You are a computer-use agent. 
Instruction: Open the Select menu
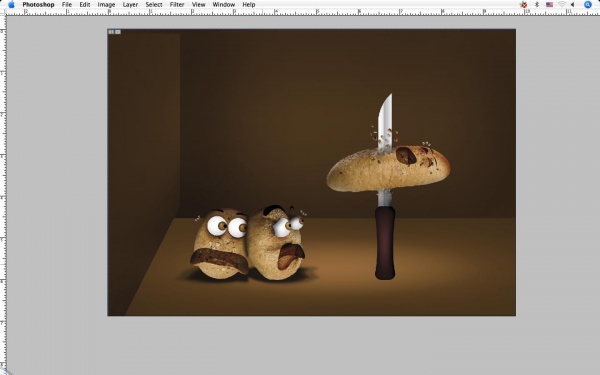click(154, 5)
